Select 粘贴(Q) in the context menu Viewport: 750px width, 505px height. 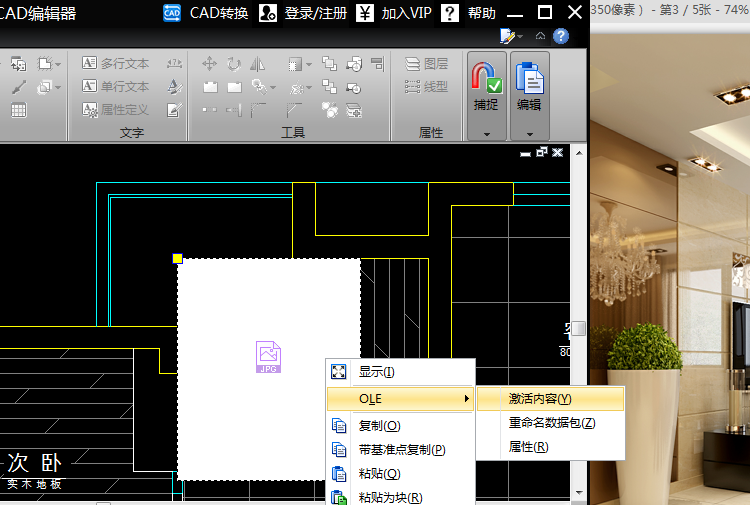coord(401,473)
